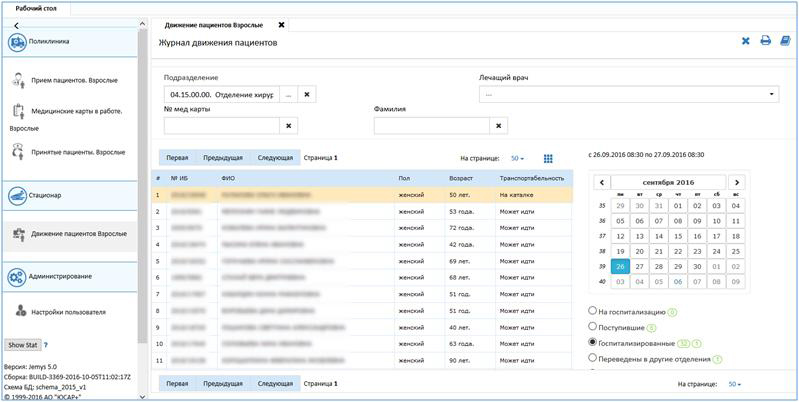799x402 pixels.
Task: Click the print icon in journal header
Action: (765, 41)
